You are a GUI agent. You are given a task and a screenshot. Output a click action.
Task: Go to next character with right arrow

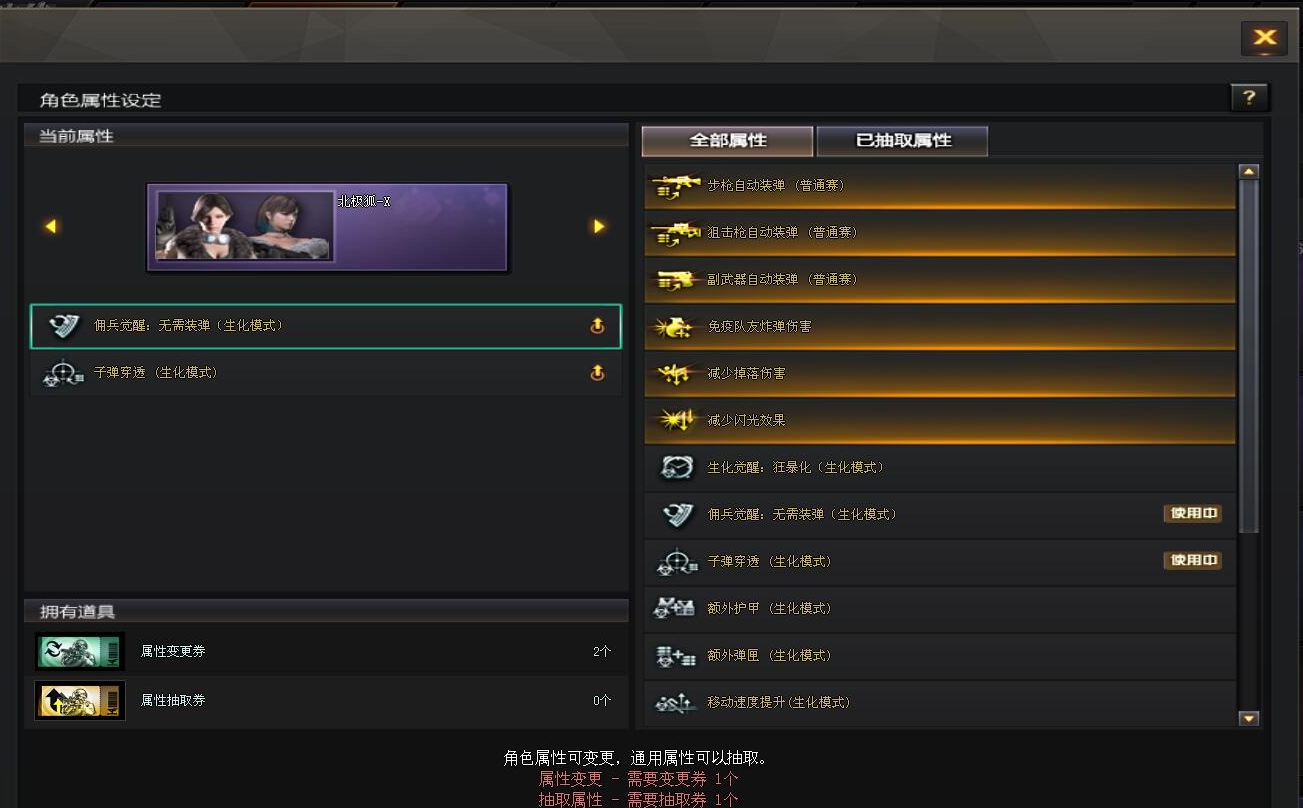click(x=599, y=227)
